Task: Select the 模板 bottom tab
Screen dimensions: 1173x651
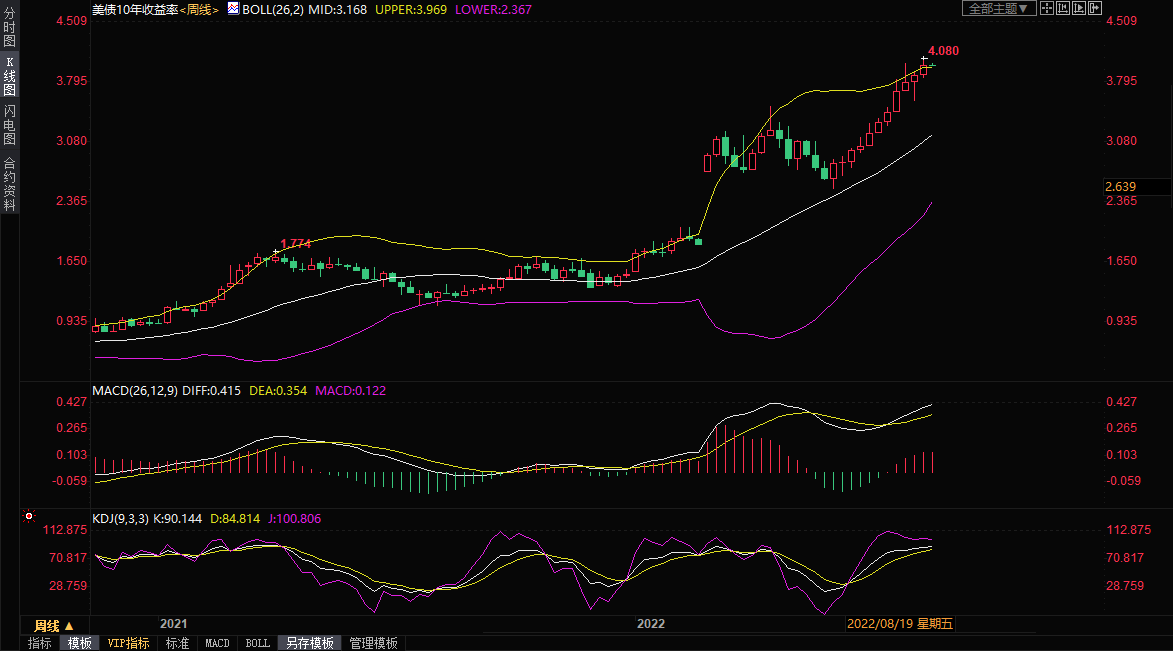Action: (x=80, y=643)
